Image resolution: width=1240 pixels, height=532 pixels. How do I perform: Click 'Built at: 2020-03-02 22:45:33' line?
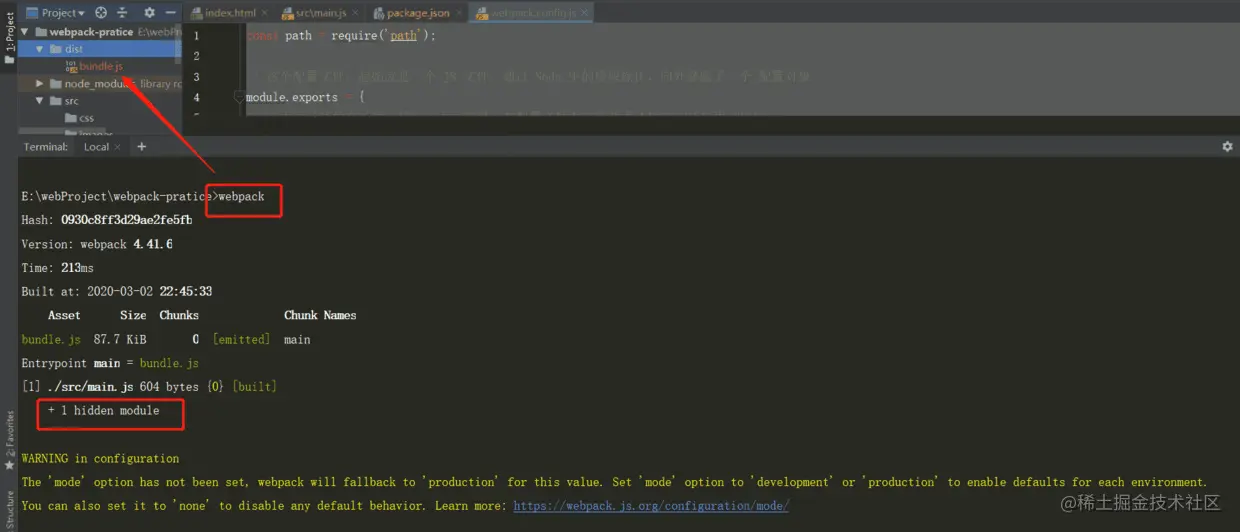click(116, 292)
